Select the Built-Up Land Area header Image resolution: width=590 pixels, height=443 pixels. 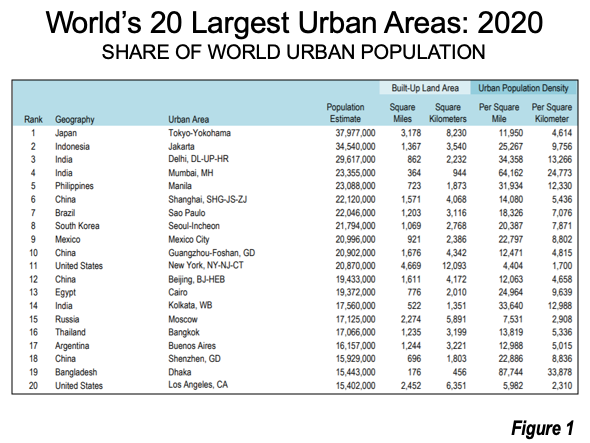[425, 88]
